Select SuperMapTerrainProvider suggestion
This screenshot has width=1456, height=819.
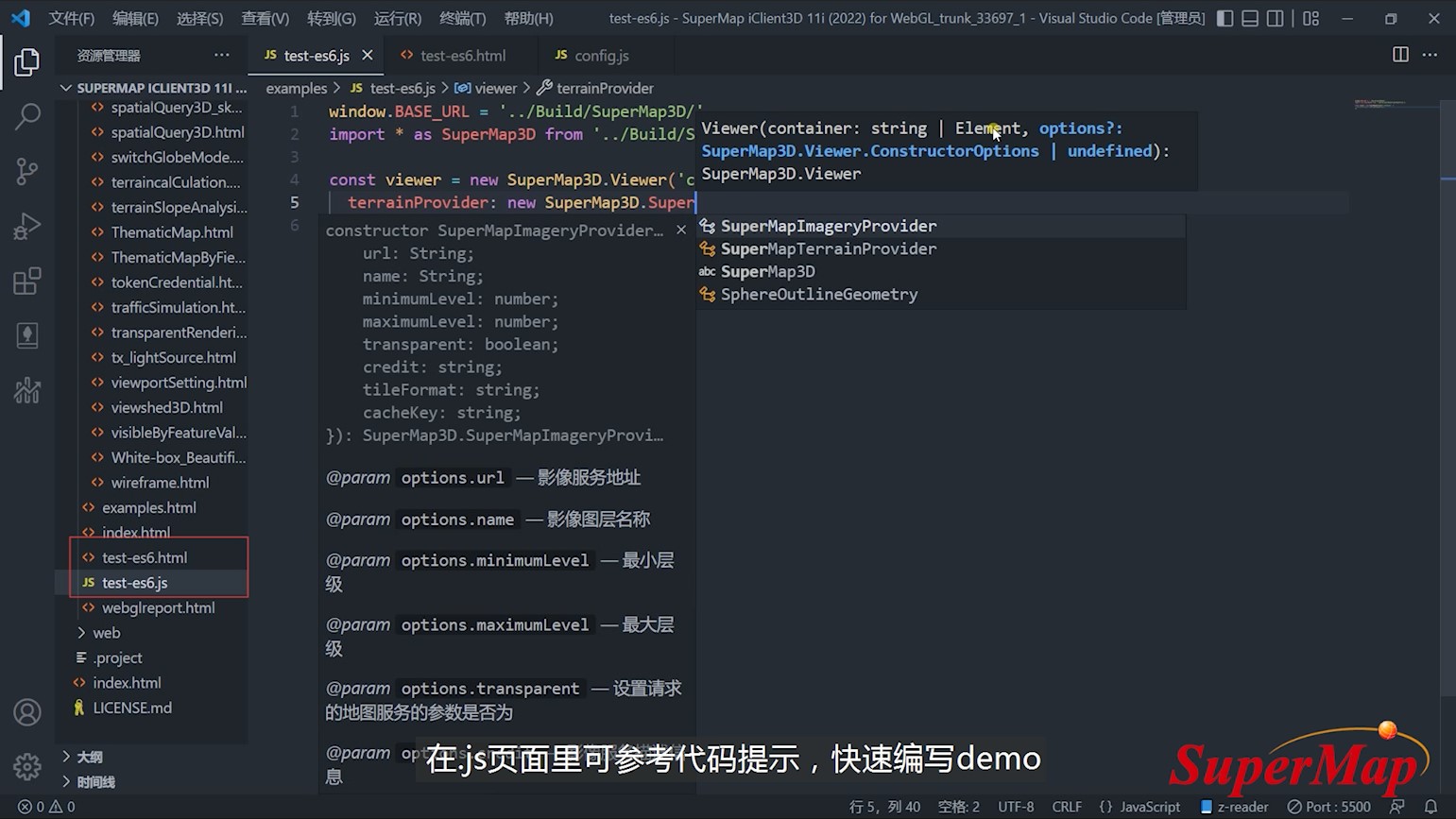(x=941, y=248)
